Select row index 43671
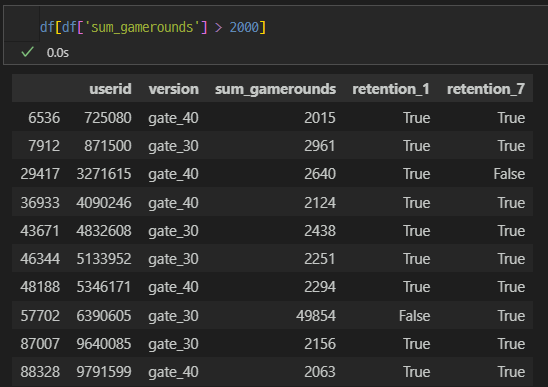The height and width of the screenshot is (387, 548). click(40, 231)
